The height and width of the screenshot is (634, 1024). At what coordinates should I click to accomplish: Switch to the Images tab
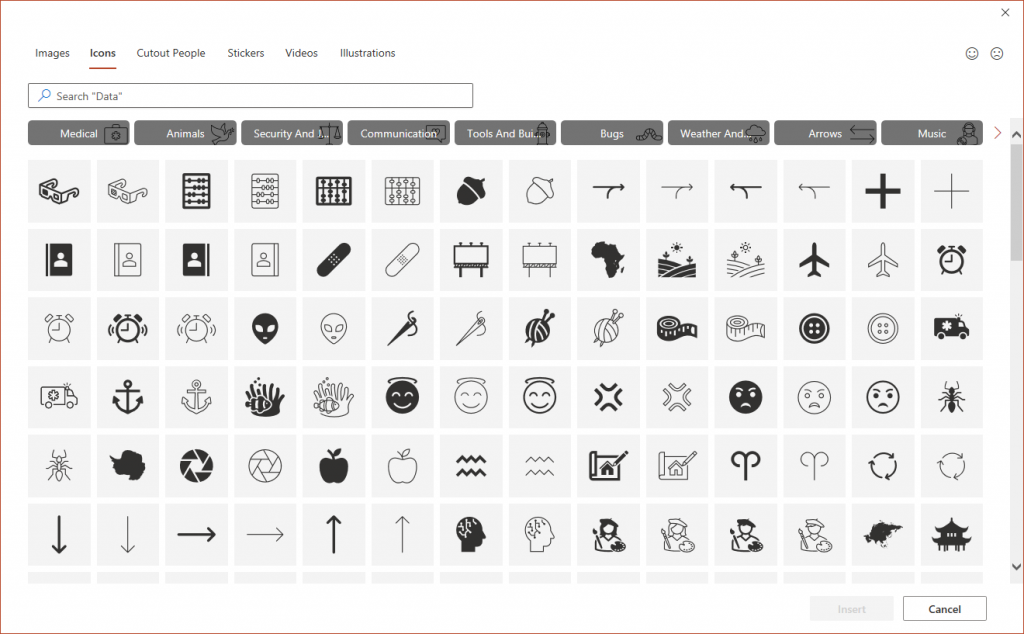(x=52, y=53)
